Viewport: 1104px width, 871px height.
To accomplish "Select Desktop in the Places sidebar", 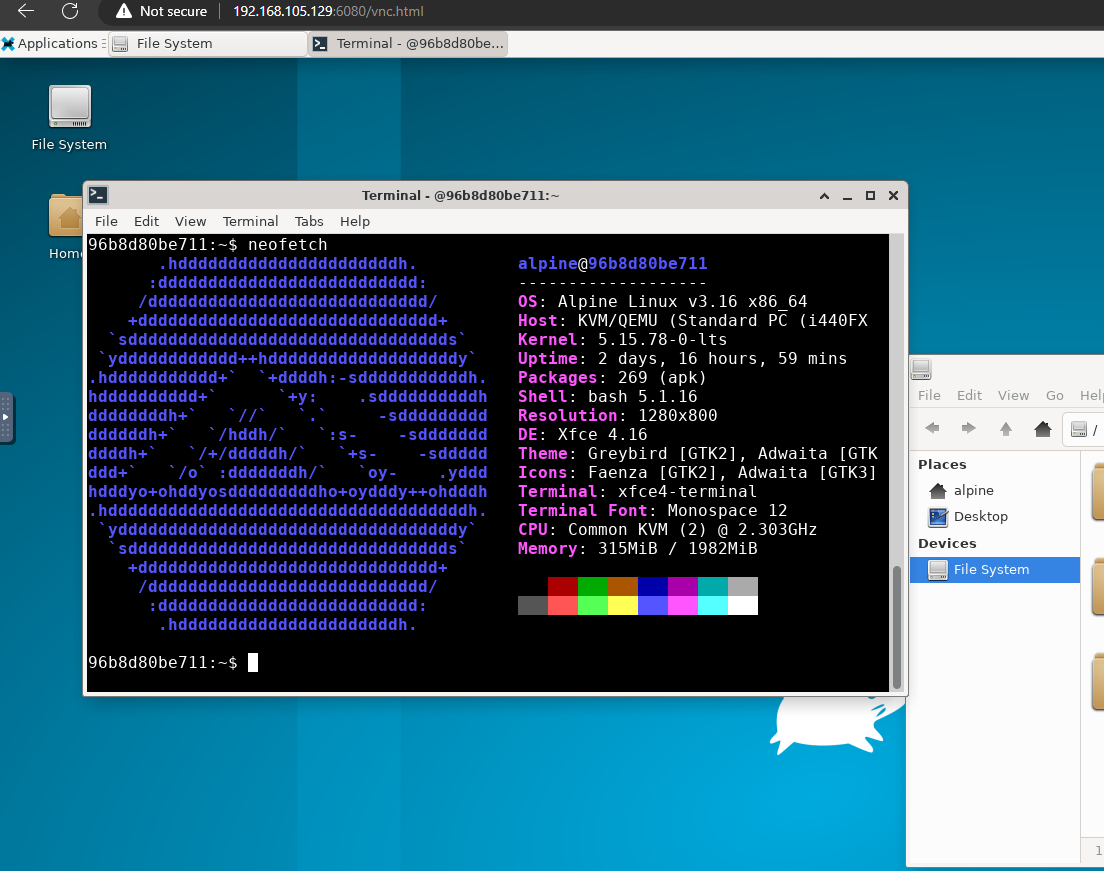I will (x=980, y=516).
